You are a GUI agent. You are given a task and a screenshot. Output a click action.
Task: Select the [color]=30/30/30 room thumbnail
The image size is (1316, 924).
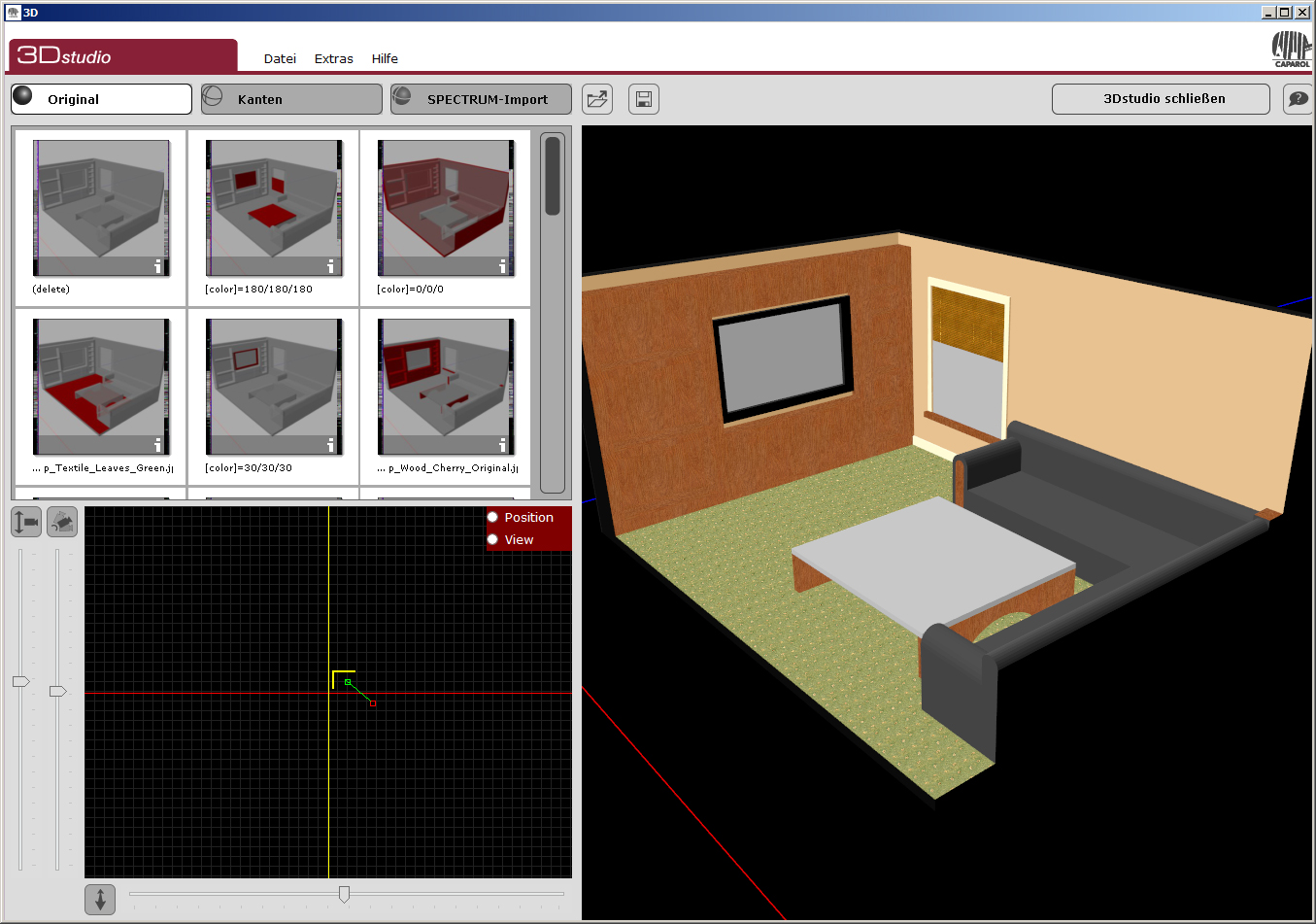click(274, 387)
